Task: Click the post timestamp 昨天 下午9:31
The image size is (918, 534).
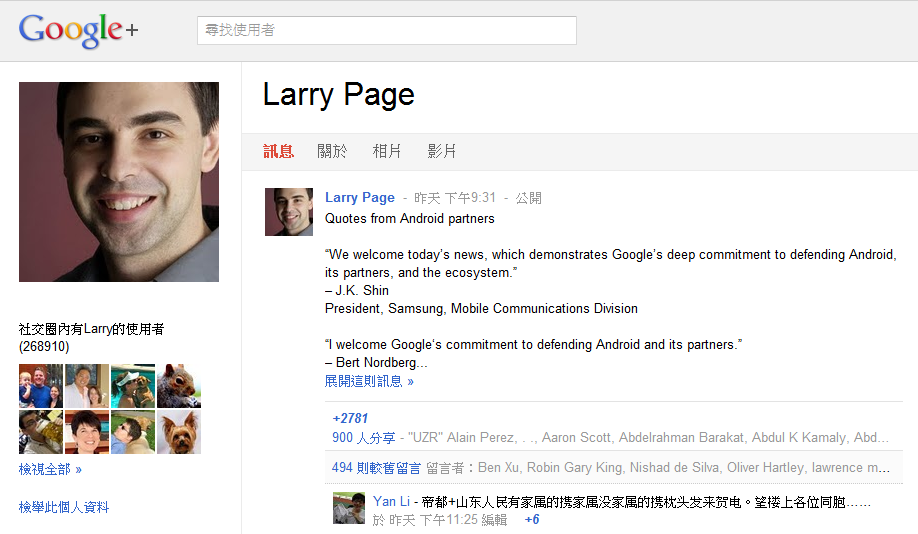Action: pyautogui.click(x=455, y=198)
